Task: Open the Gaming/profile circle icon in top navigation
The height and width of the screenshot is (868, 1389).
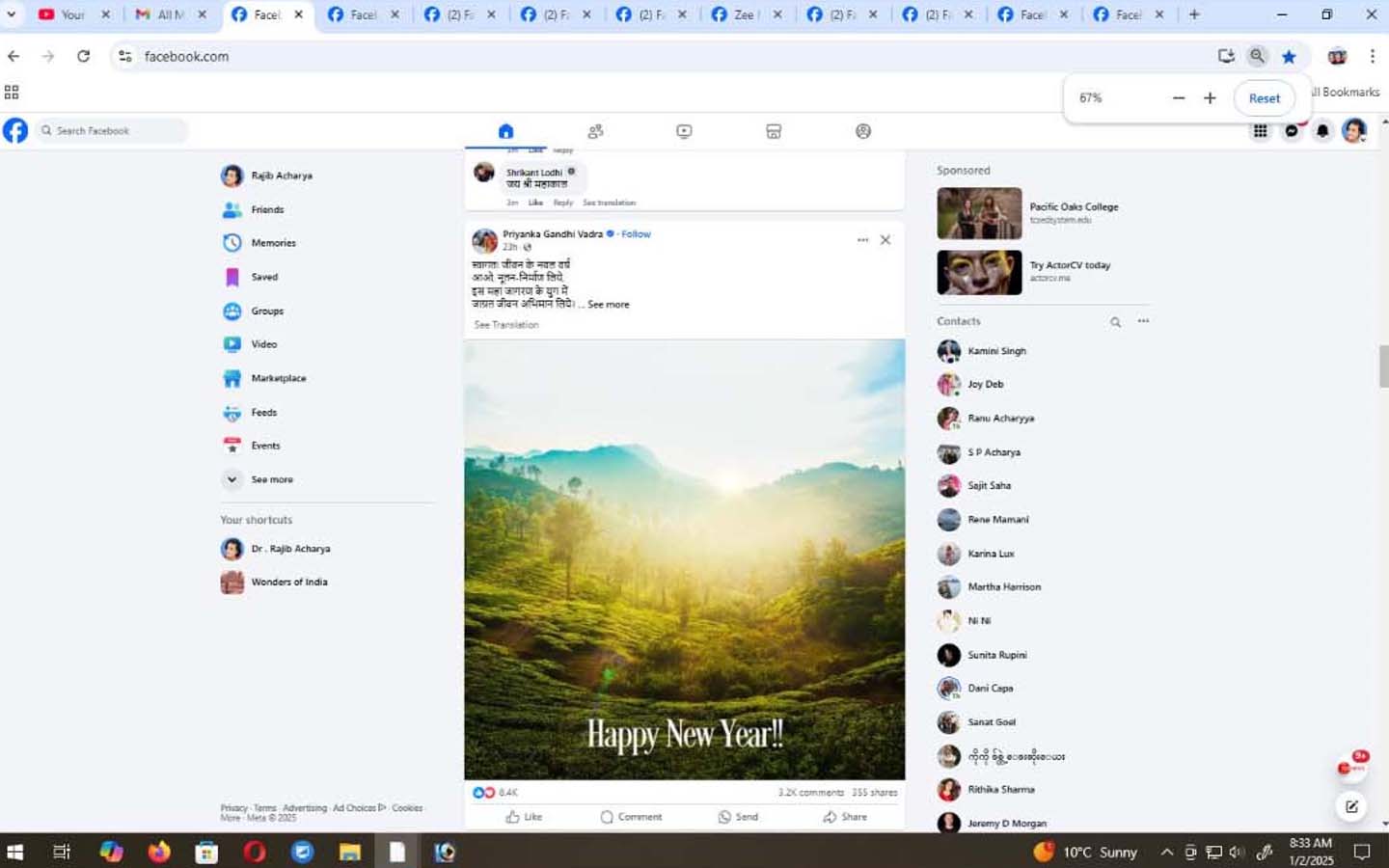Action: pos(863,131)
